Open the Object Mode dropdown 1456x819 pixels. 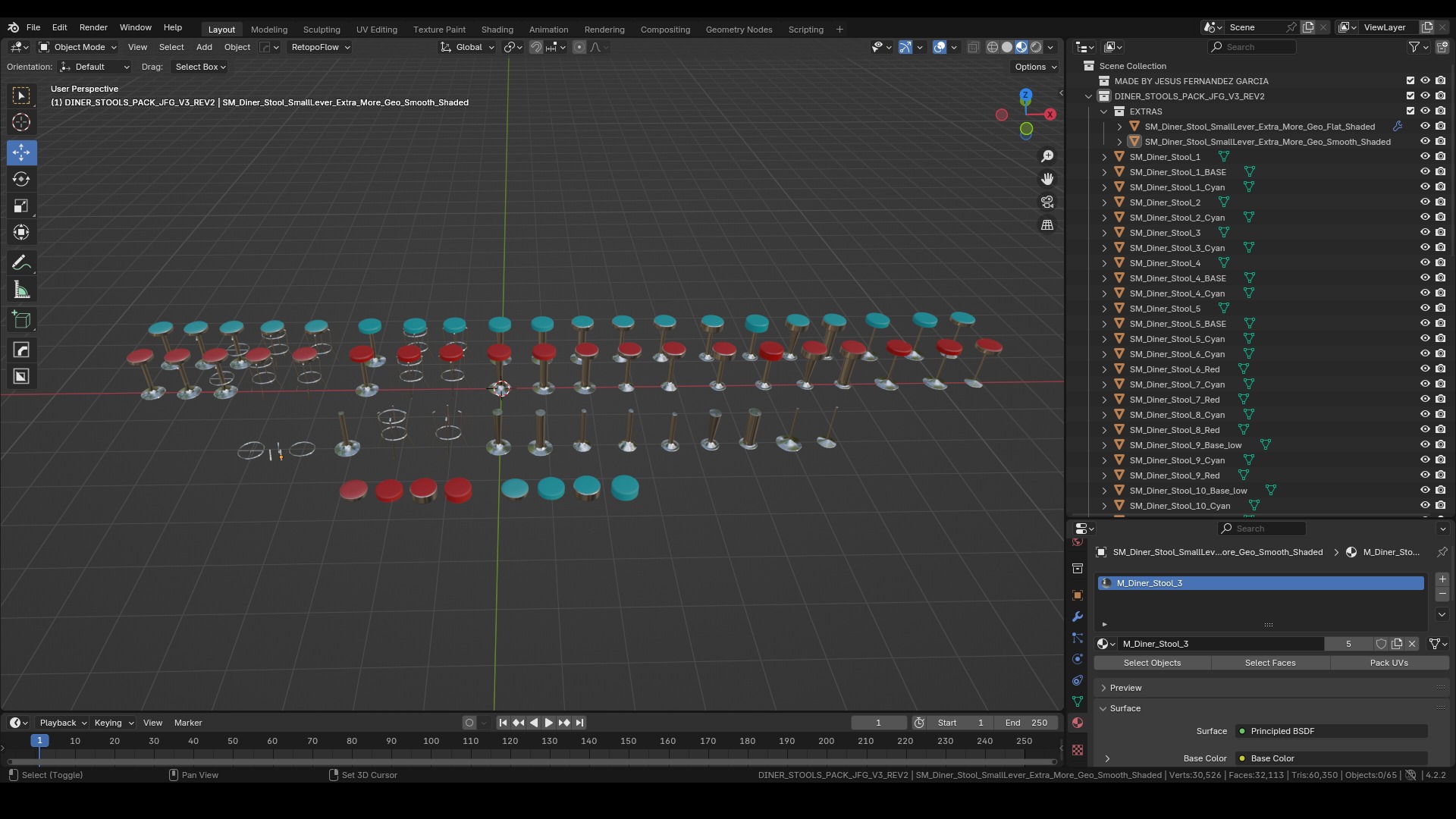78,47
